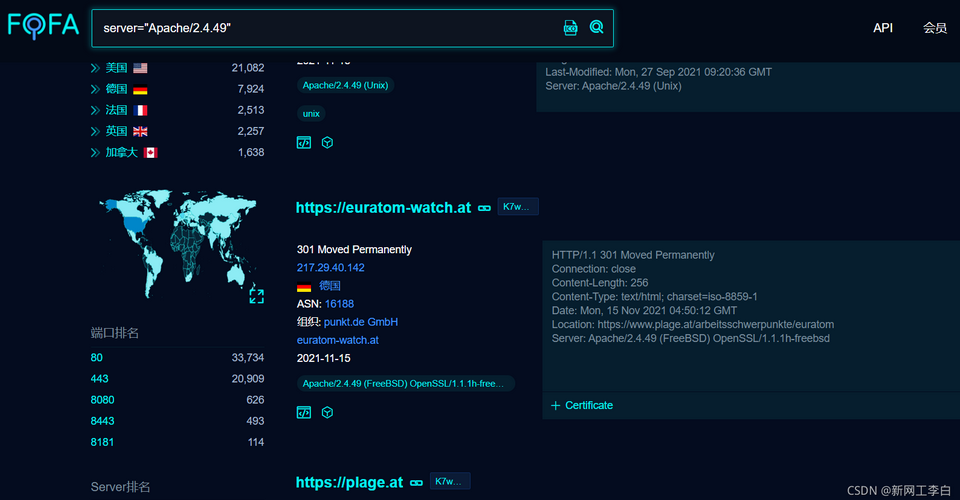The image size is (960, 500).
Task: Filter by port 443
Action: [x=99, y=379]
